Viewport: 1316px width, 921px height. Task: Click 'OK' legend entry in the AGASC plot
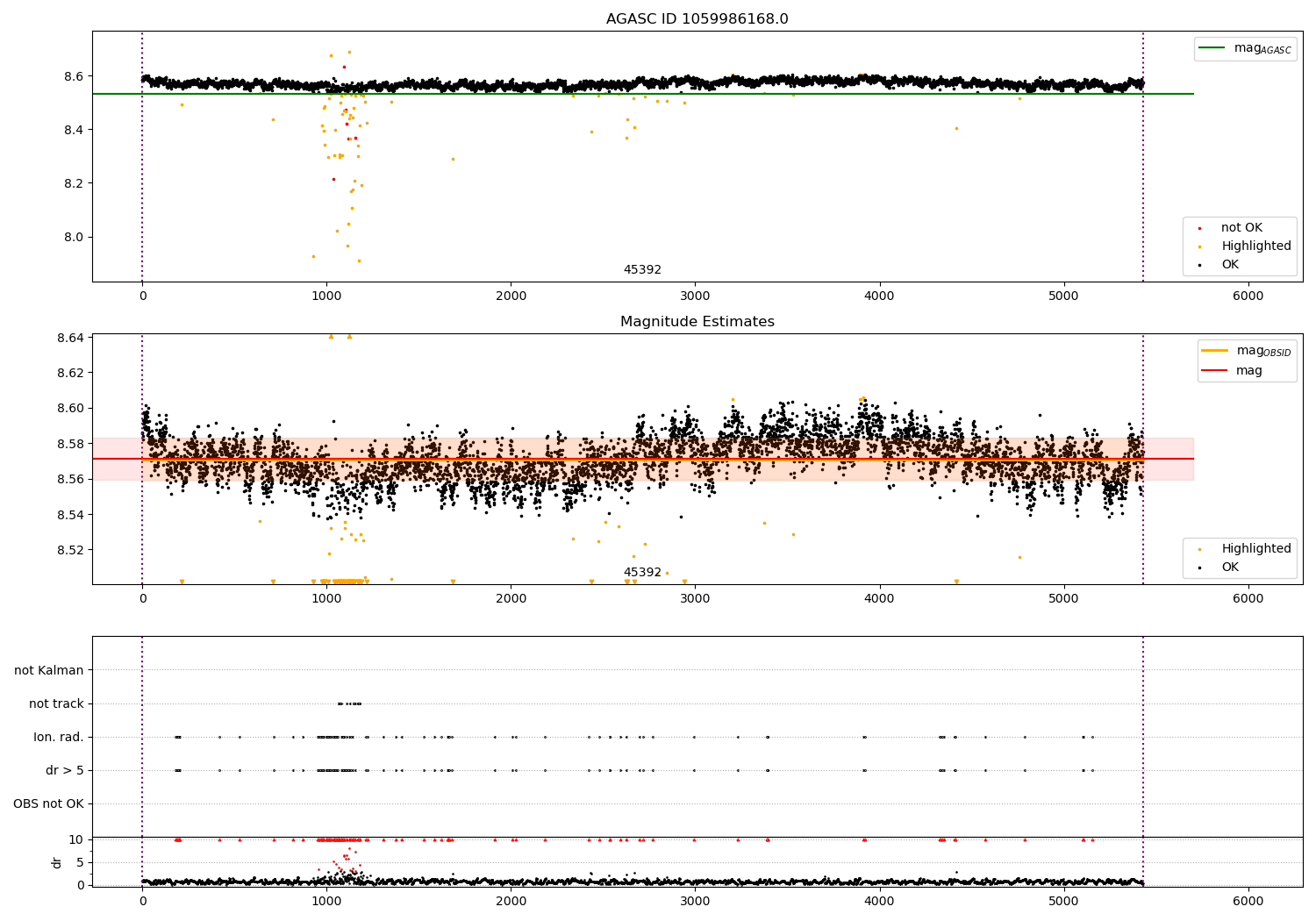(1219, 265)
